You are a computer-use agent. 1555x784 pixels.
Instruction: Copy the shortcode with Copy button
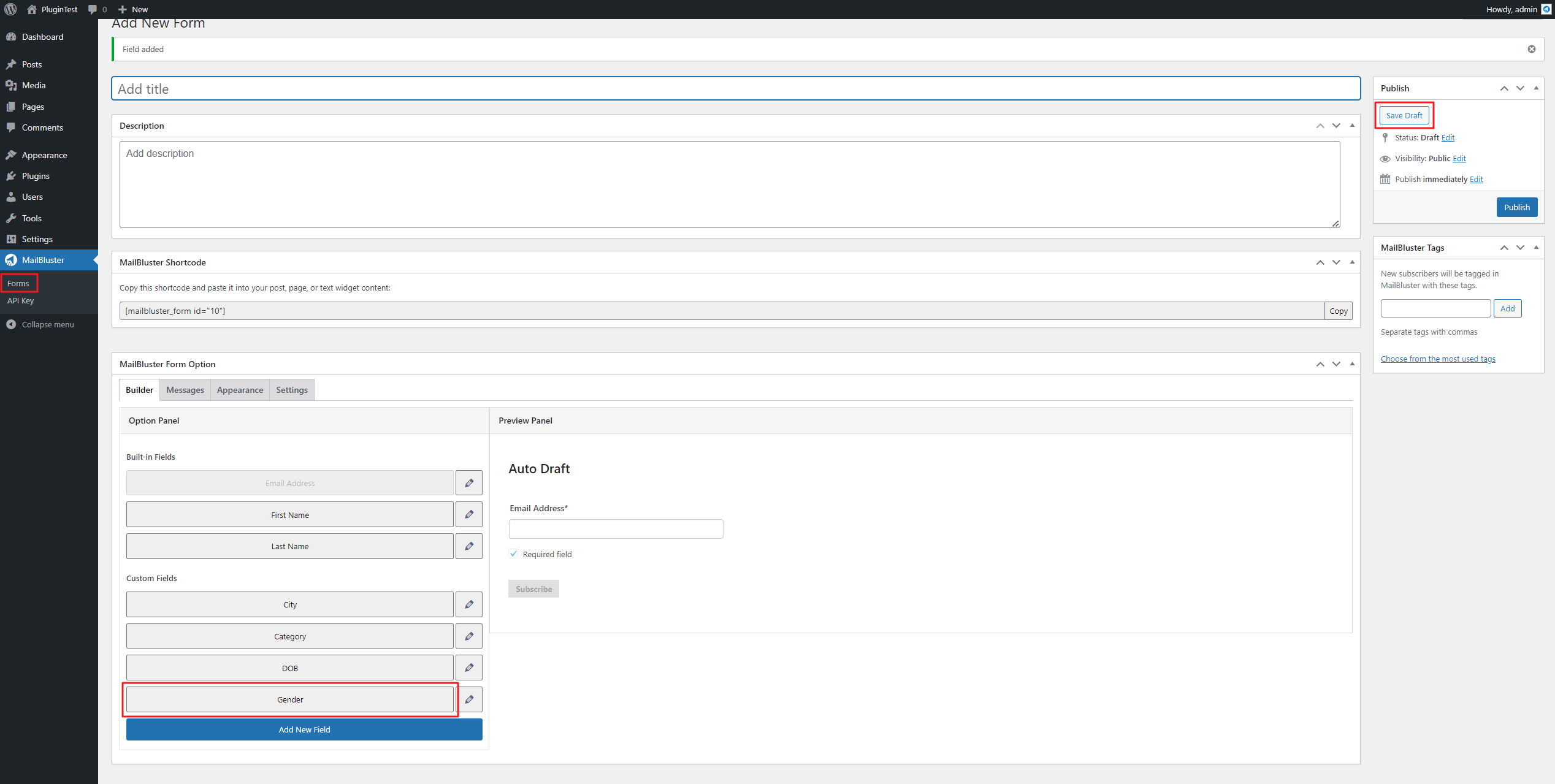point(1338,311)
